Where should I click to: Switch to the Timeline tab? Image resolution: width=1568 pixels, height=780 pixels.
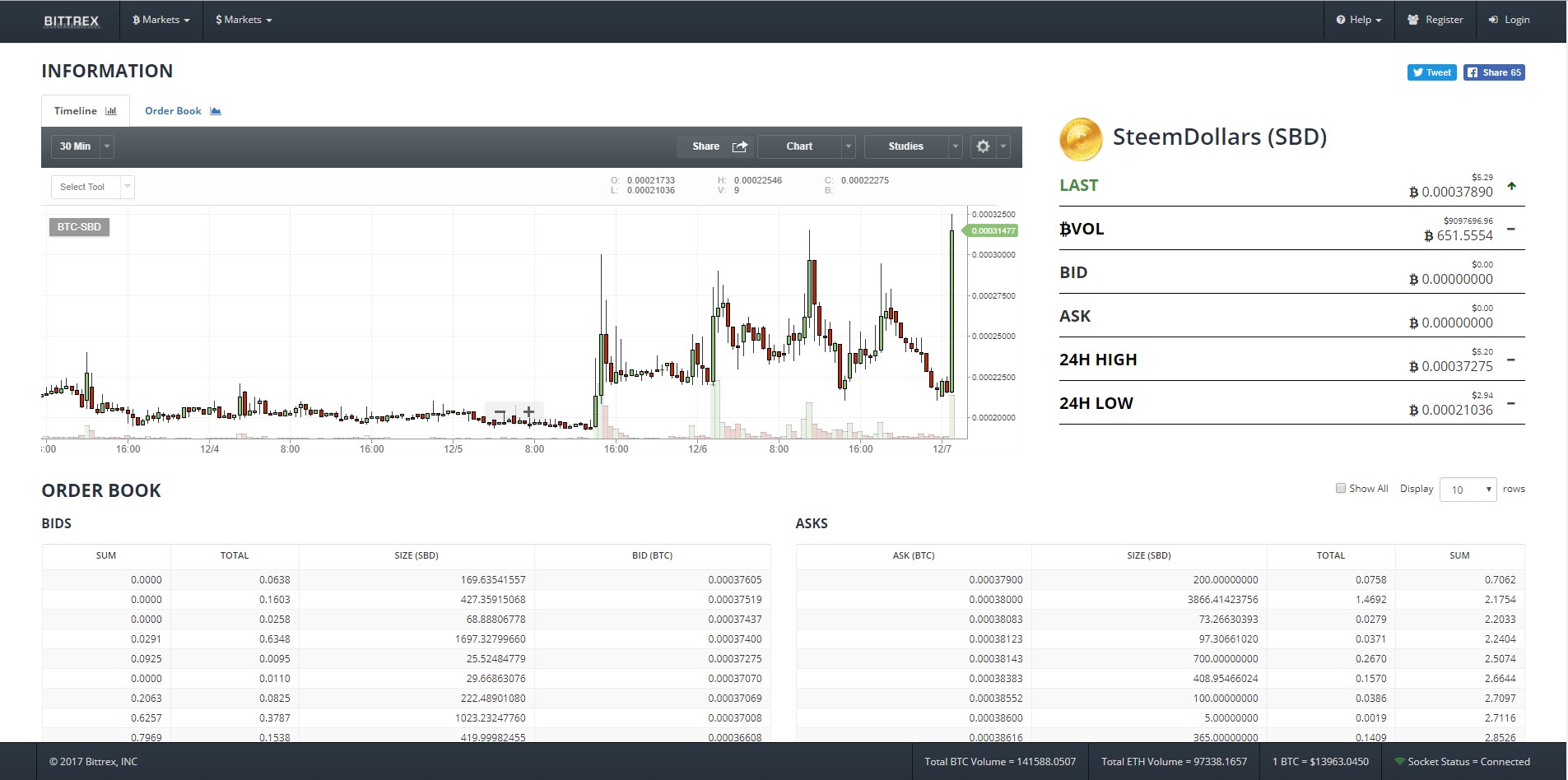pyautogui.click(x=86, y=111)
